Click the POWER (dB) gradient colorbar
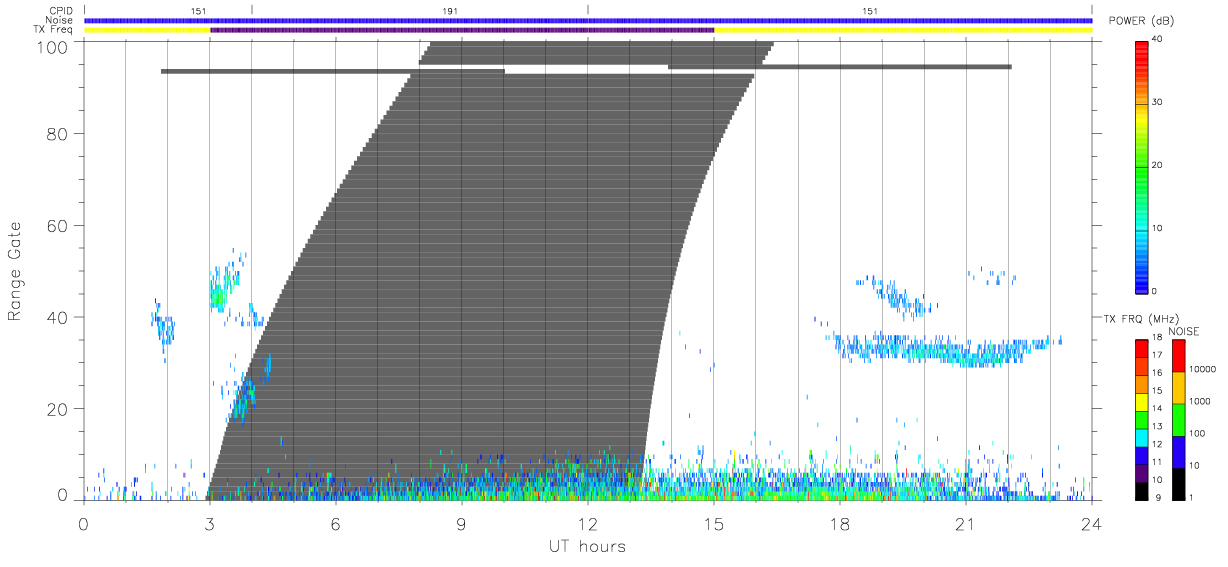 coord(1142,166)
